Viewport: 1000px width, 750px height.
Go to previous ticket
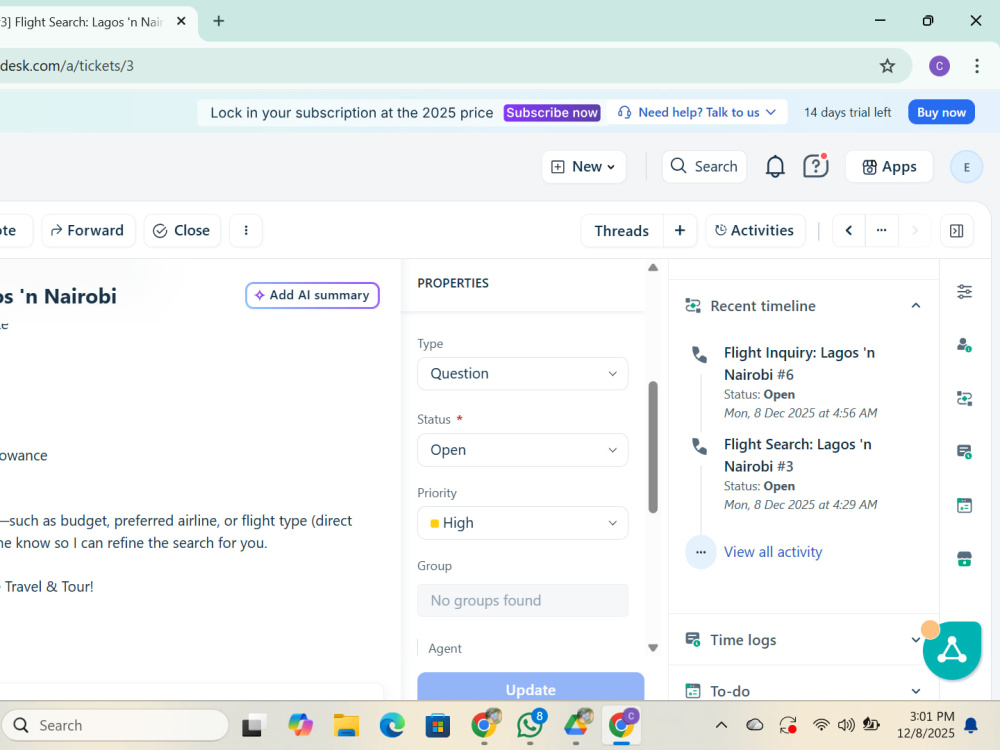pyautogui.click(x=849, y=231)
